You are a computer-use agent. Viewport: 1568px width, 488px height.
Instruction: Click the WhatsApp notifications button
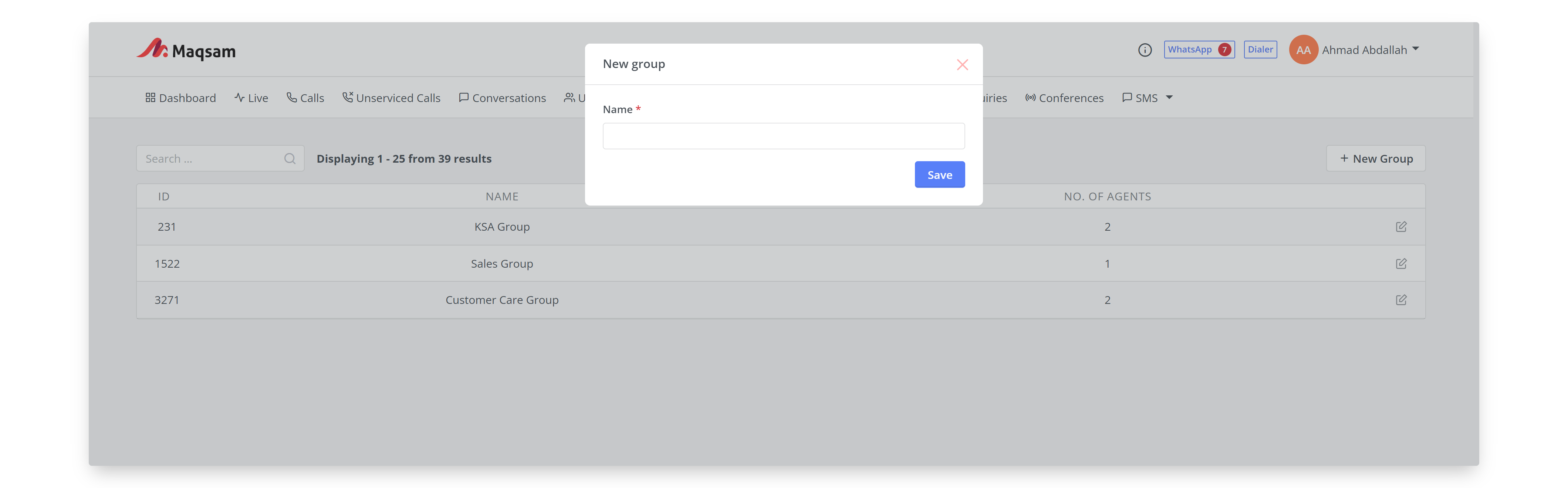click(1199, 49)
